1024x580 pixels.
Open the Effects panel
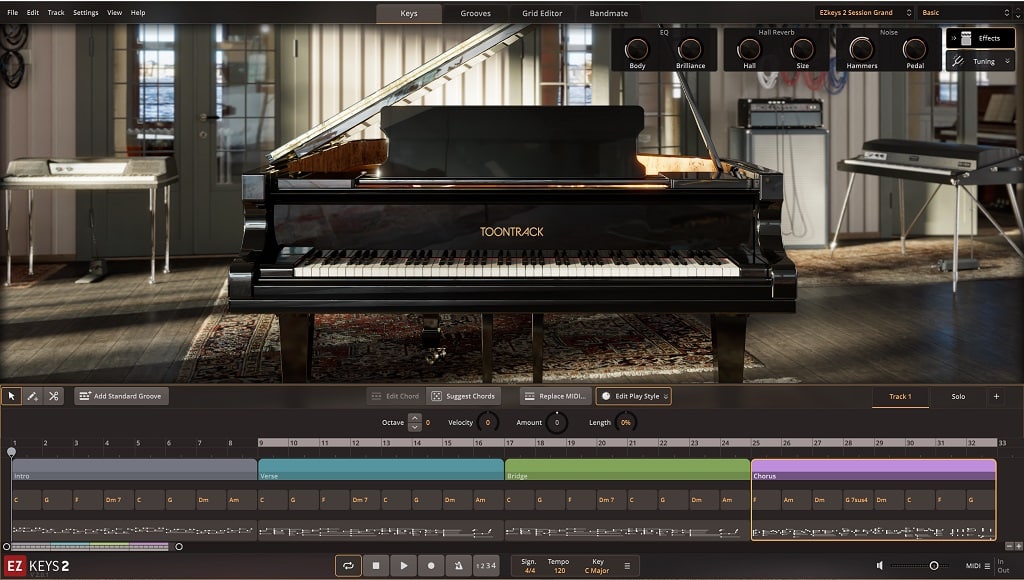point(980,38)
